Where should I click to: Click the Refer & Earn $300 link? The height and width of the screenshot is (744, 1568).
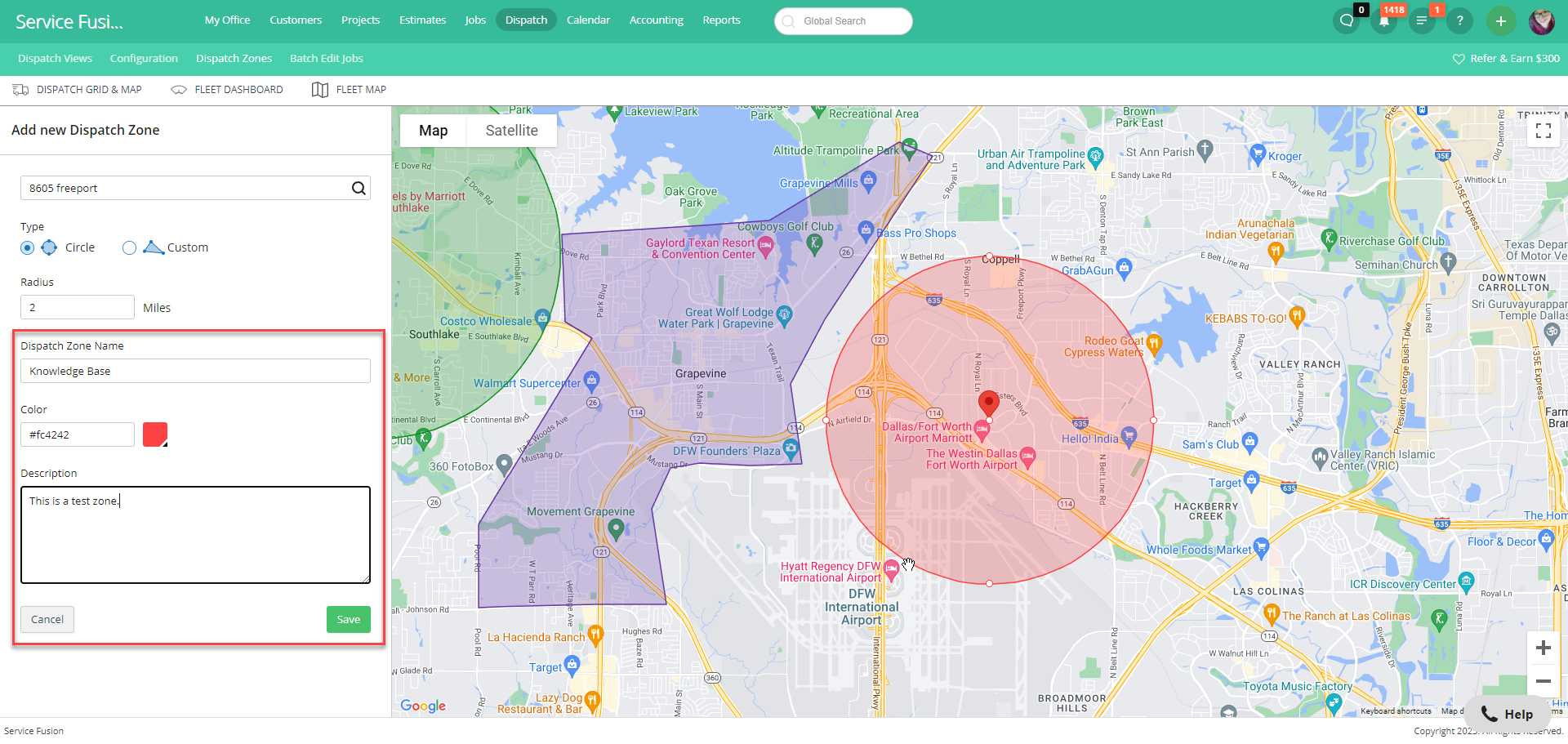click(x=1506, y=59)
